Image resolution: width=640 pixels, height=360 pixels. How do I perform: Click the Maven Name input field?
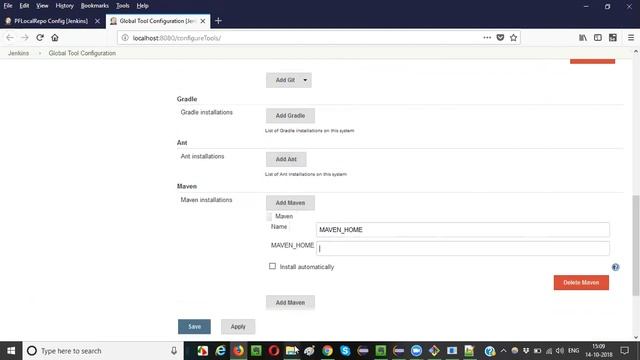[463, 230]
